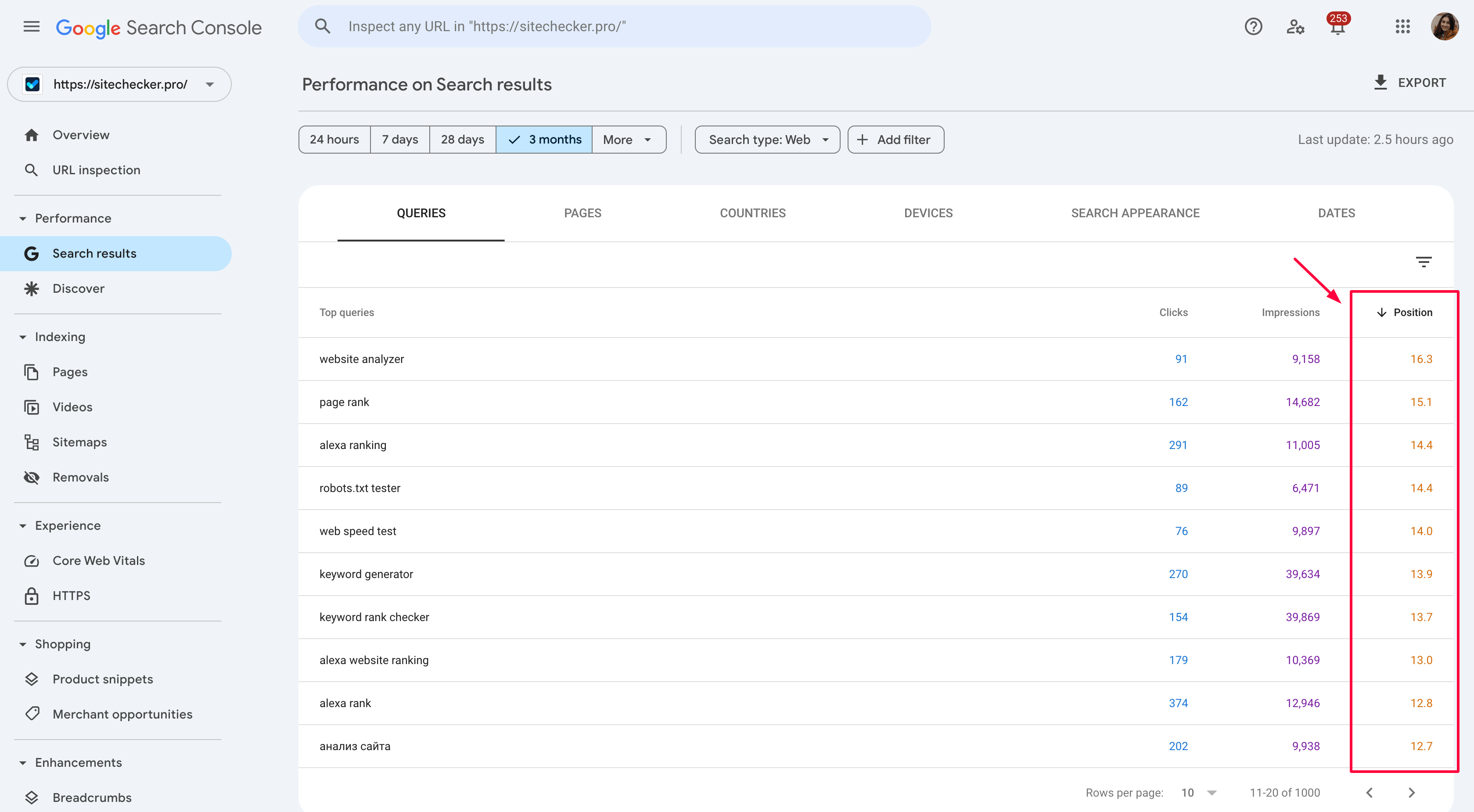The width and height of the screenshot is (1474, 812).
Task: Click the URL inspection magnifier icon
Action: pyautogui.click(x=32, y=170)
